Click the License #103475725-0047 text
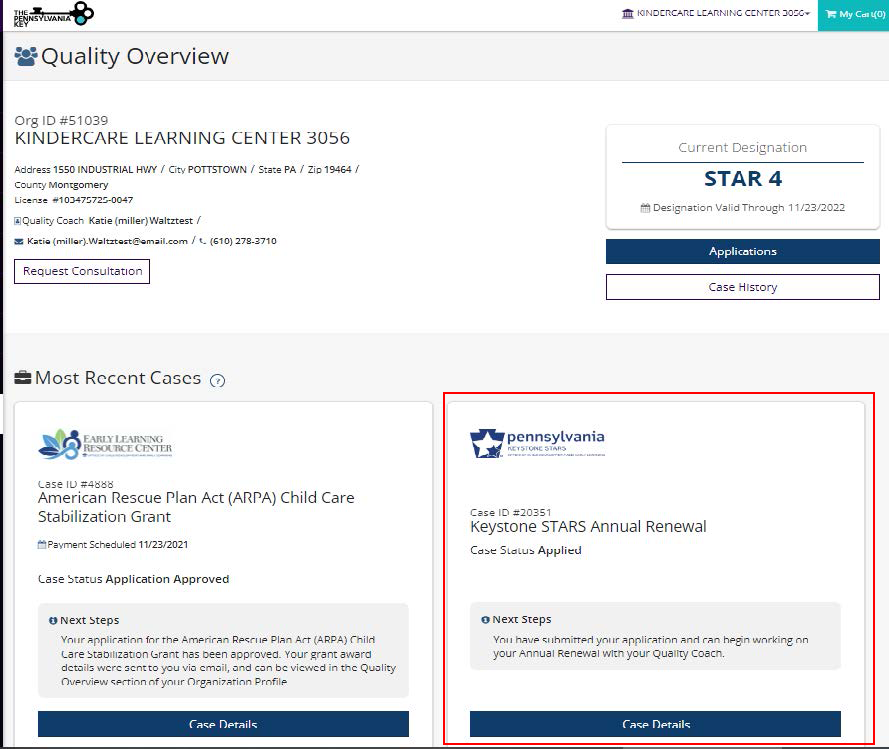The height and width of the screenshot is (749, 889). pos(74,200)
